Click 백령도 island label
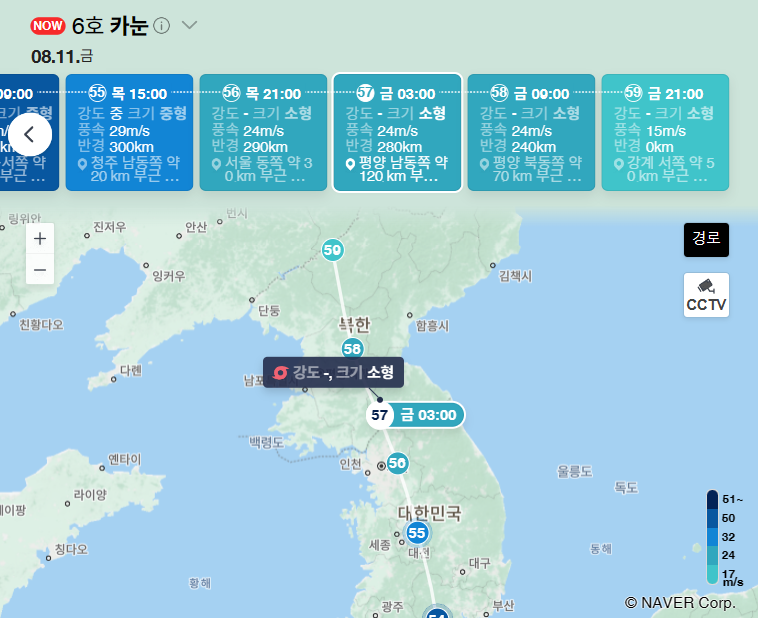 (266, 442)
